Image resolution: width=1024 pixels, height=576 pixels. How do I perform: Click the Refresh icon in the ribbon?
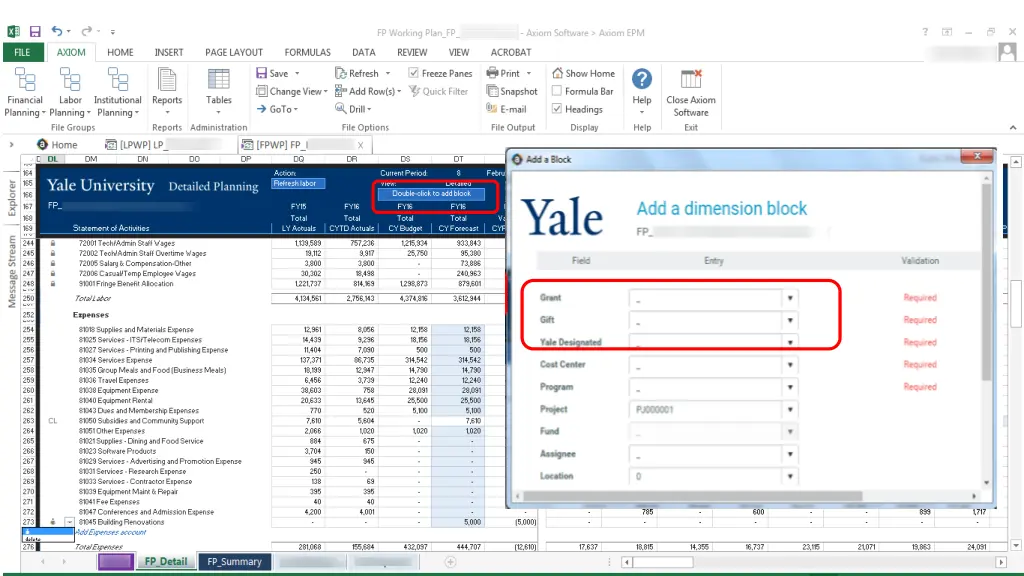coord(340,73)
